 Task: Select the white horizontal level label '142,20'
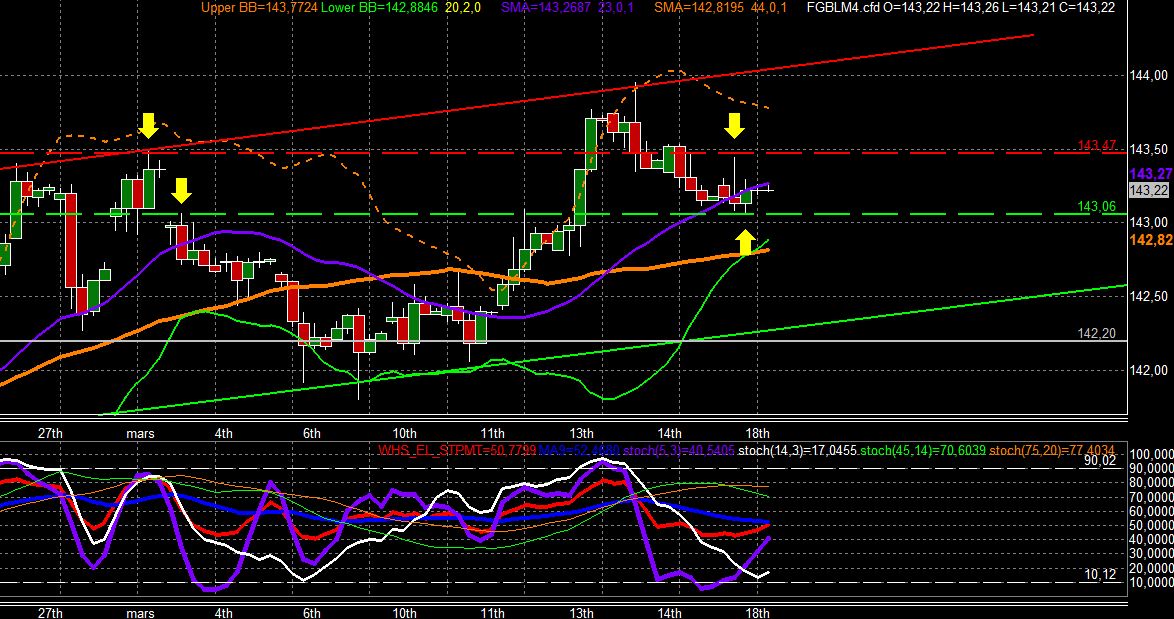(x=1096, y=333)
